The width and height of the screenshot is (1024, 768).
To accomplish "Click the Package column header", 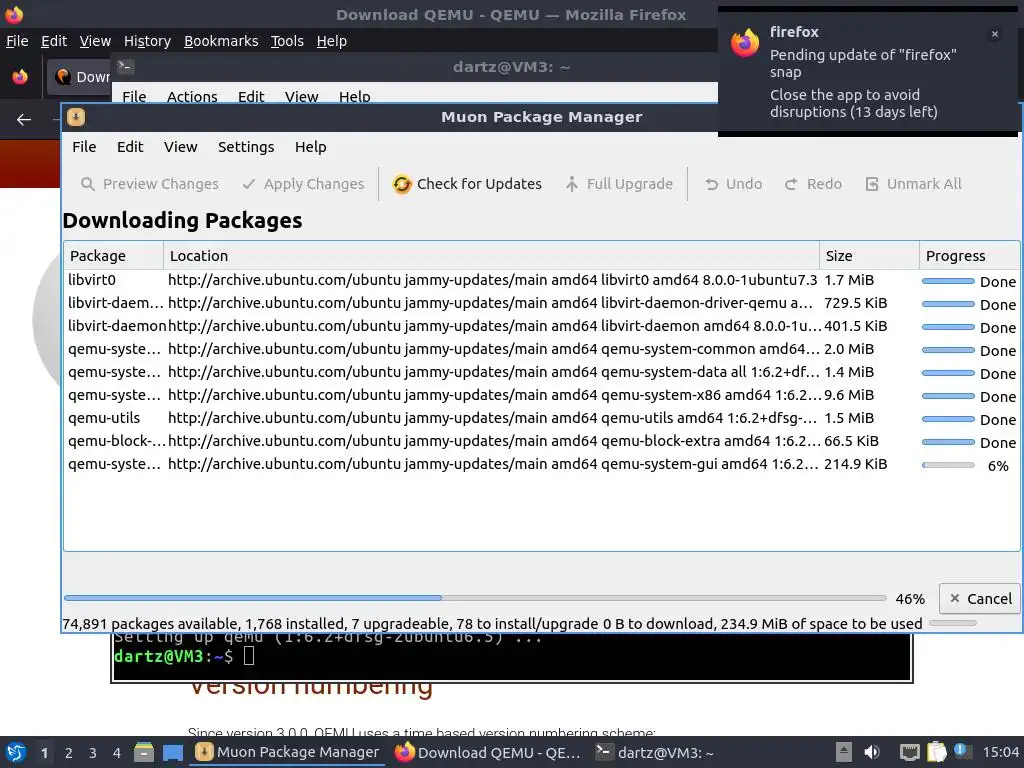I will pos(113,255).
